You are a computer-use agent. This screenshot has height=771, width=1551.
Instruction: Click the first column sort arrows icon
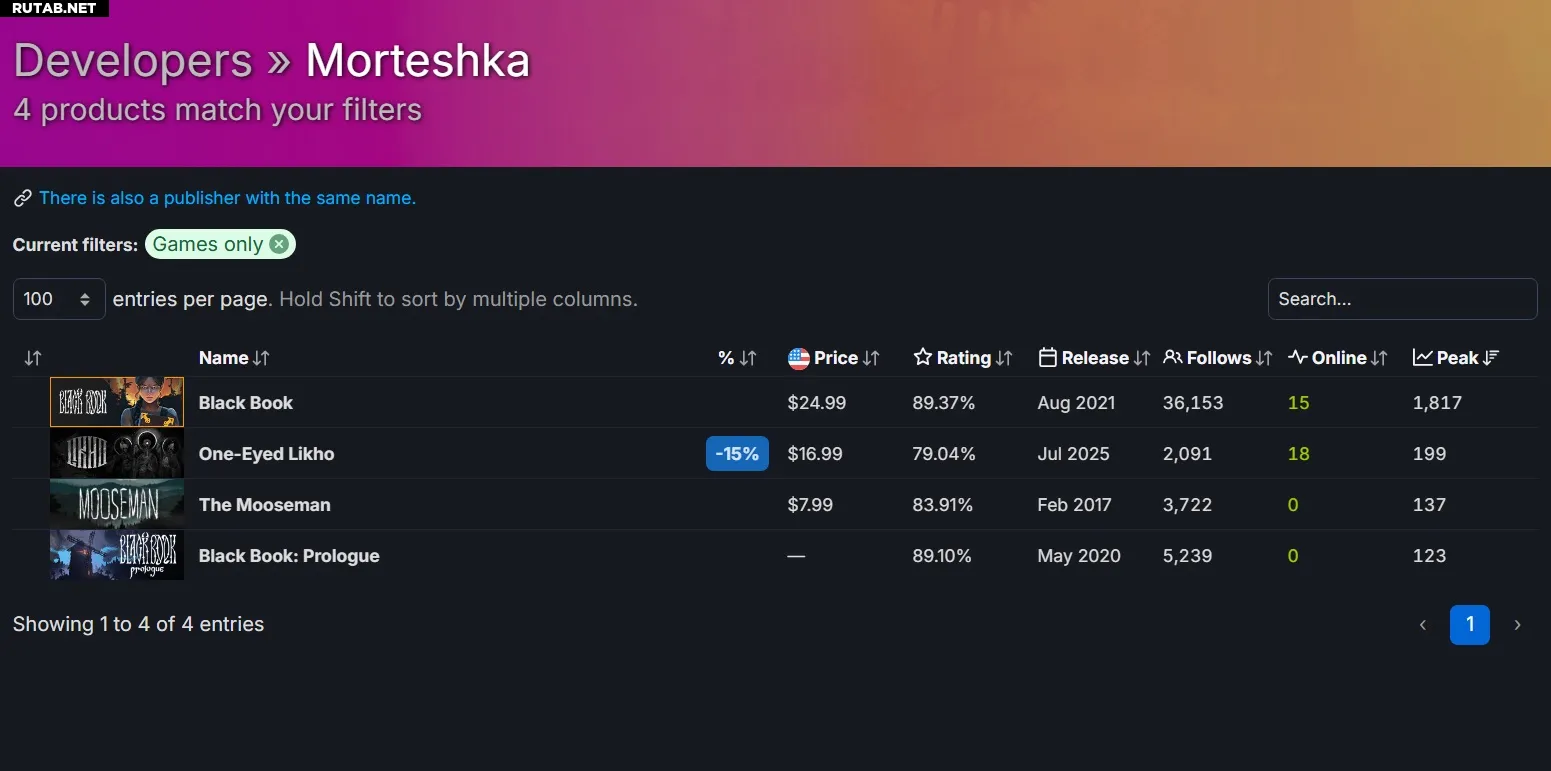[x=33, y=358]
